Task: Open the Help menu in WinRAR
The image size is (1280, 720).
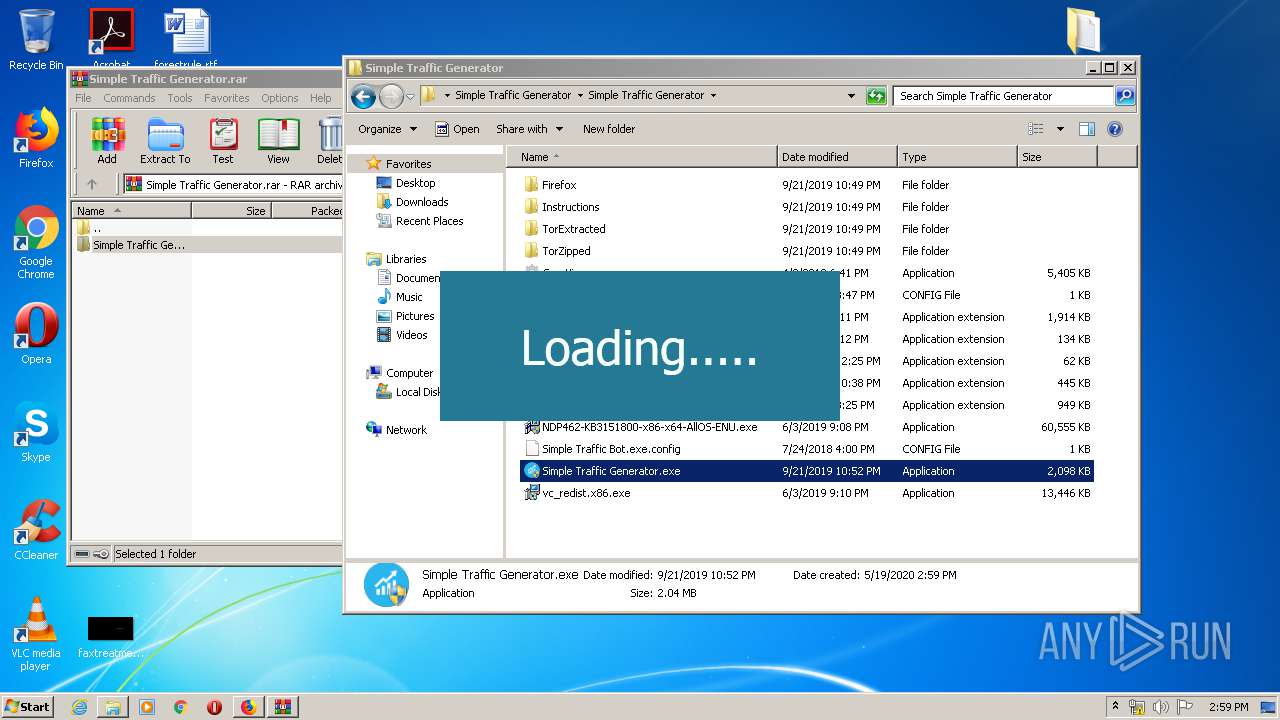Action: click(320, 98)
